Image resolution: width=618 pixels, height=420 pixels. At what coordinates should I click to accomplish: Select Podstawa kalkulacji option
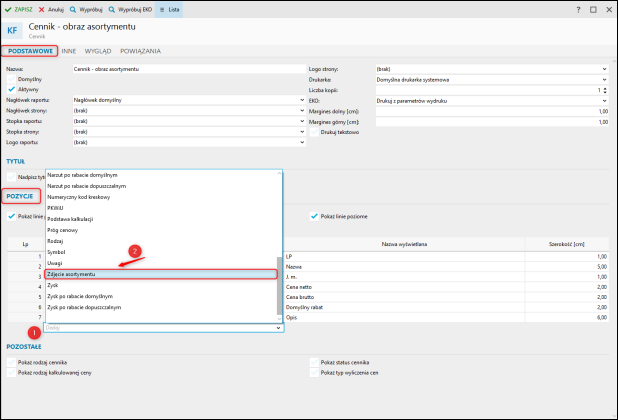pyautogui.click(x=161, y=219)
